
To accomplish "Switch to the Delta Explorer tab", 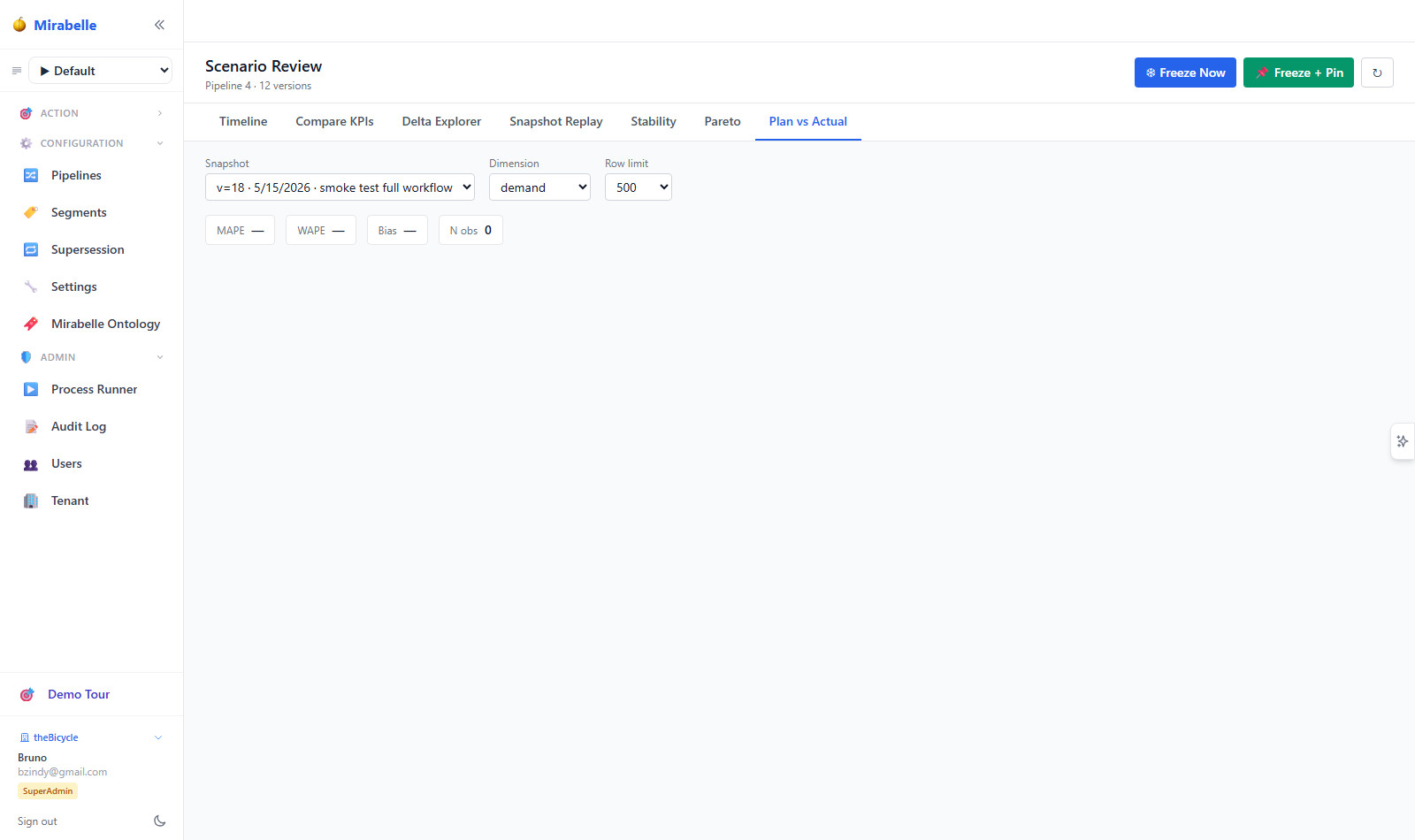I will point(441,122).
